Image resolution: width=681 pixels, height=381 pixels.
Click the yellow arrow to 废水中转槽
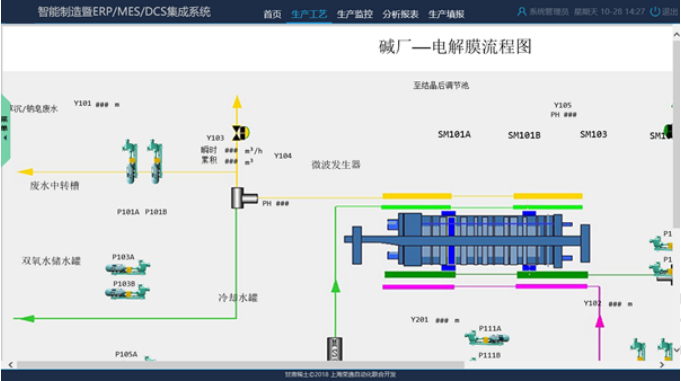(26, 172)
